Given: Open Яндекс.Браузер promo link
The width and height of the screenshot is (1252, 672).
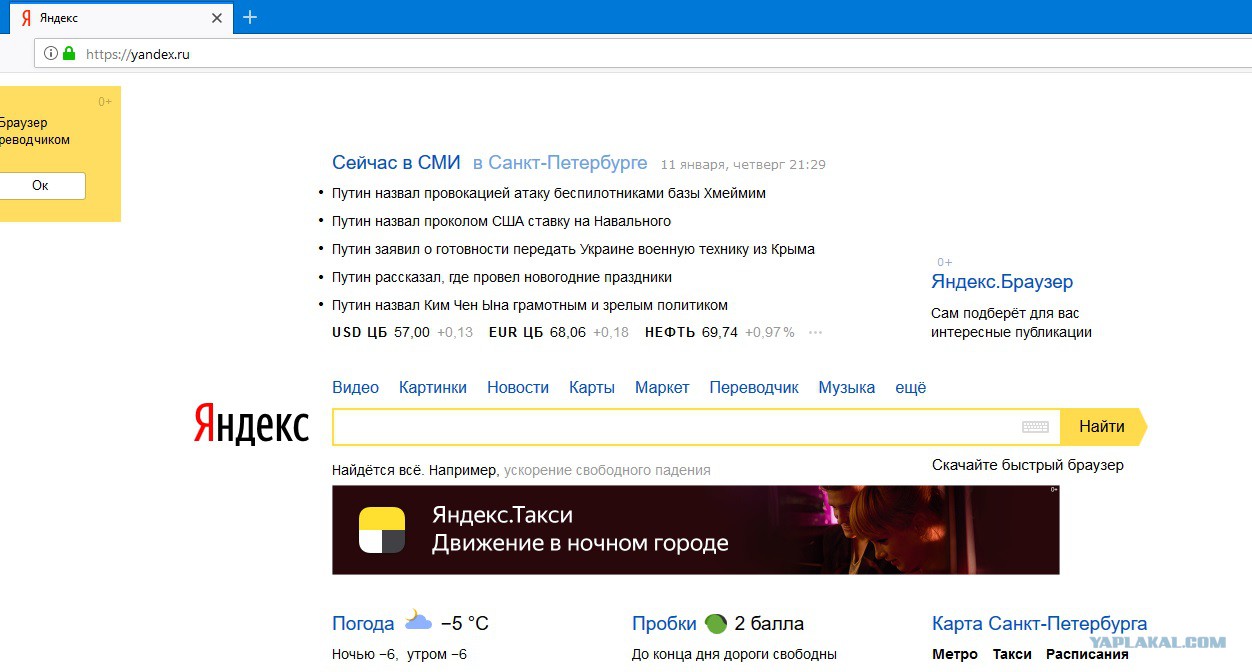Looking at the screenshot, I should pyautogui.click(x=1002, y=282).
